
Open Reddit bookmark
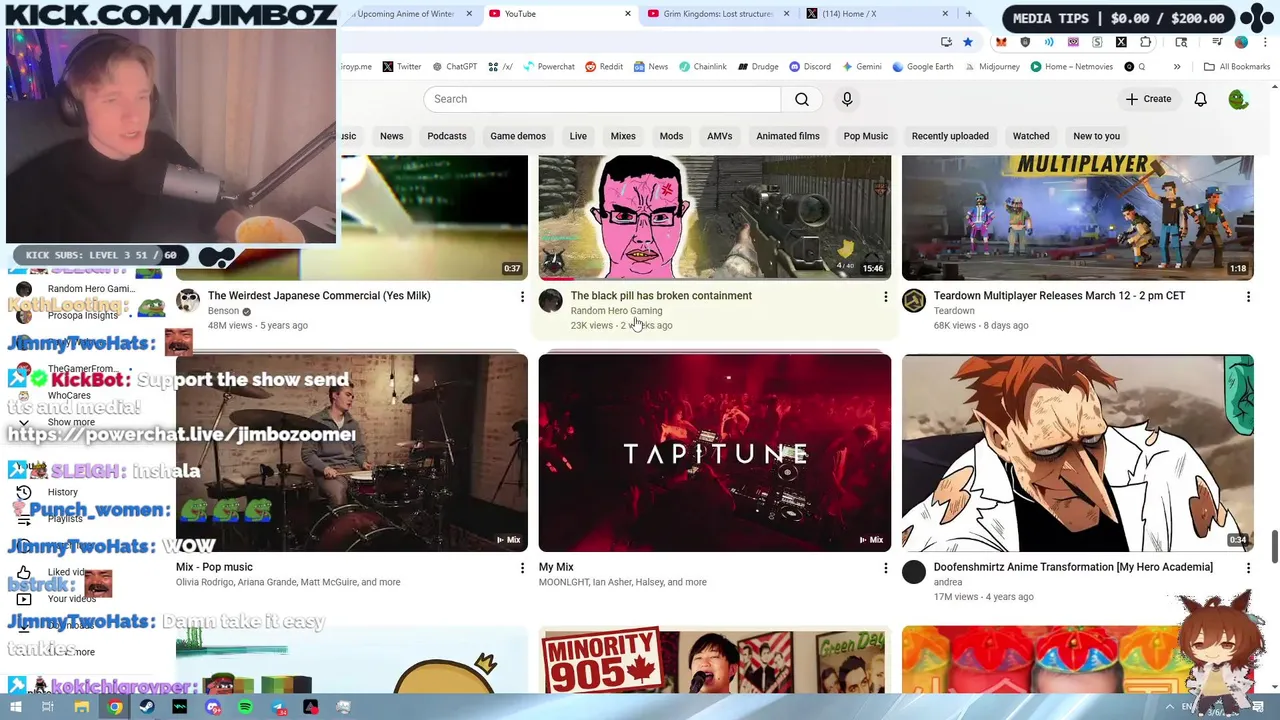pos(604,67)
